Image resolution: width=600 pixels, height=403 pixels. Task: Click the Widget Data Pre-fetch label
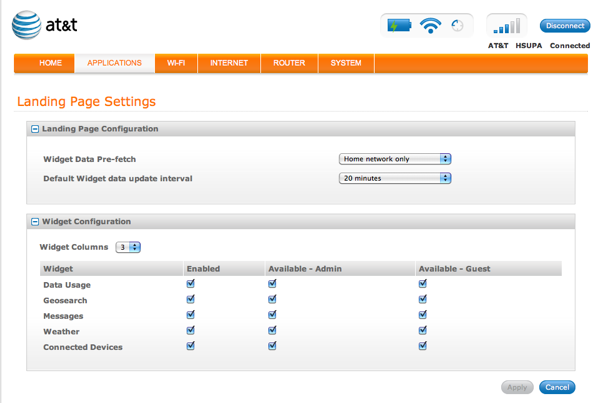click(90, 159)
